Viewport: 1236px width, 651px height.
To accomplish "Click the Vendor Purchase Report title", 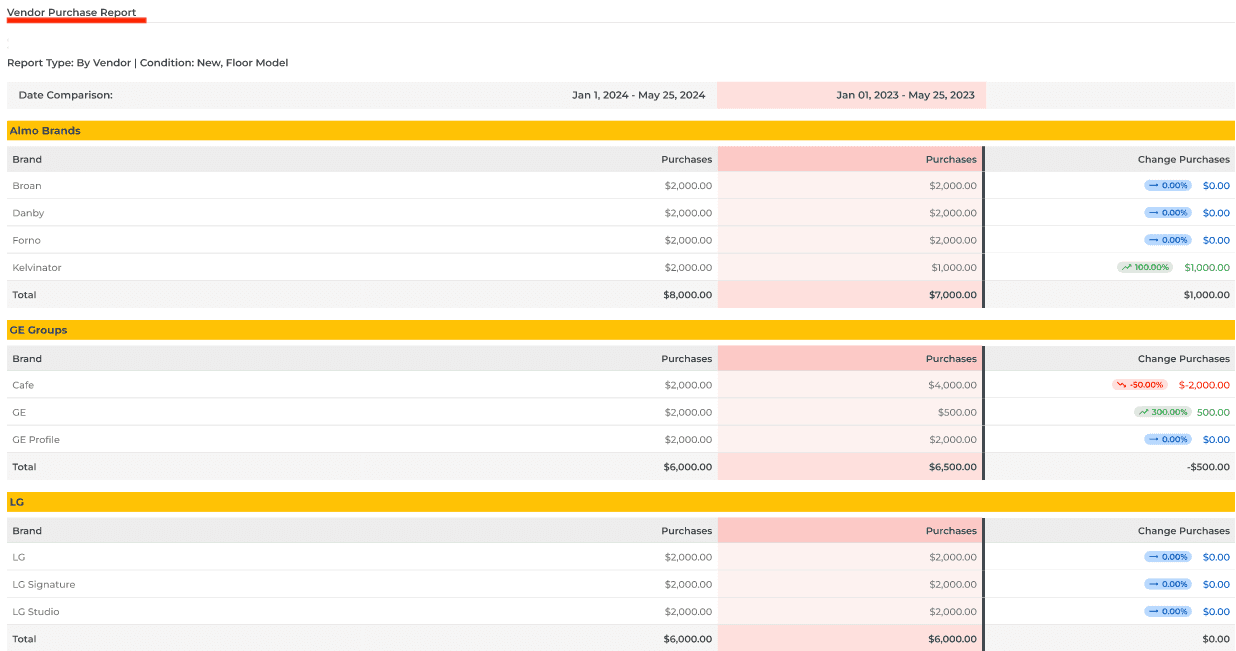I will point(72,12).
